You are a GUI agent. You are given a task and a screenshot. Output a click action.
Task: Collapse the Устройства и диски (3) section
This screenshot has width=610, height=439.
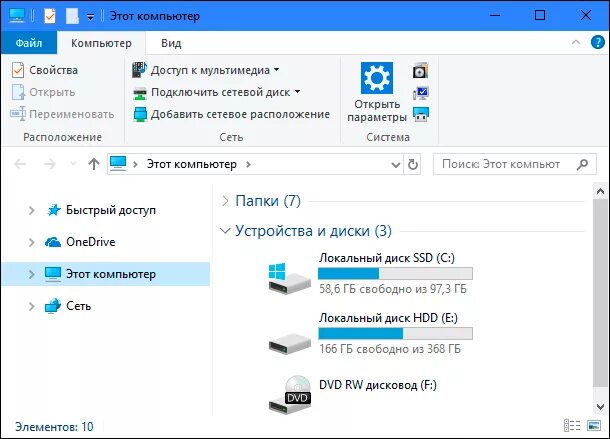pyautogui.click(x=225, y=231)
